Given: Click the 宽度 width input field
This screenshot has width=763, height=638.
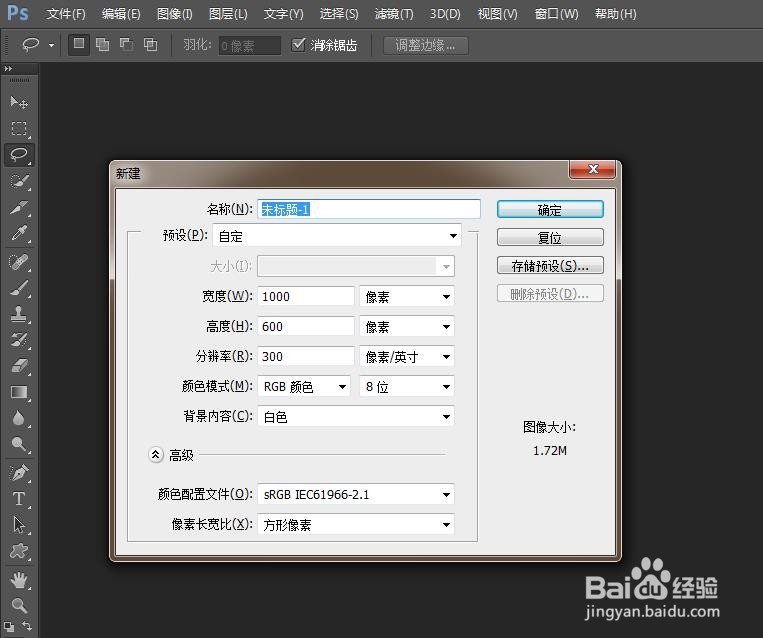Looking at the screenshot, I should pyautogui.click(x=306, y=296).
